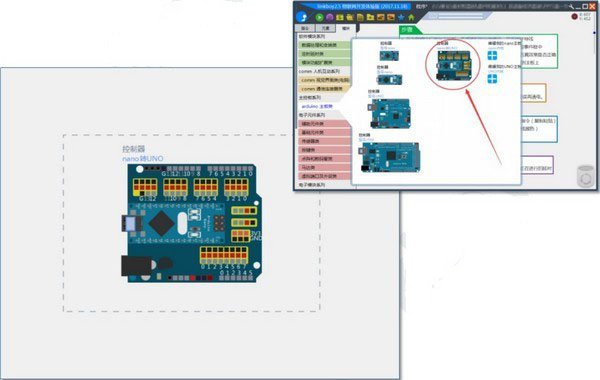
Task: Click the blue plus icon for nano board compatibility
Action: [x=492, y=55]
